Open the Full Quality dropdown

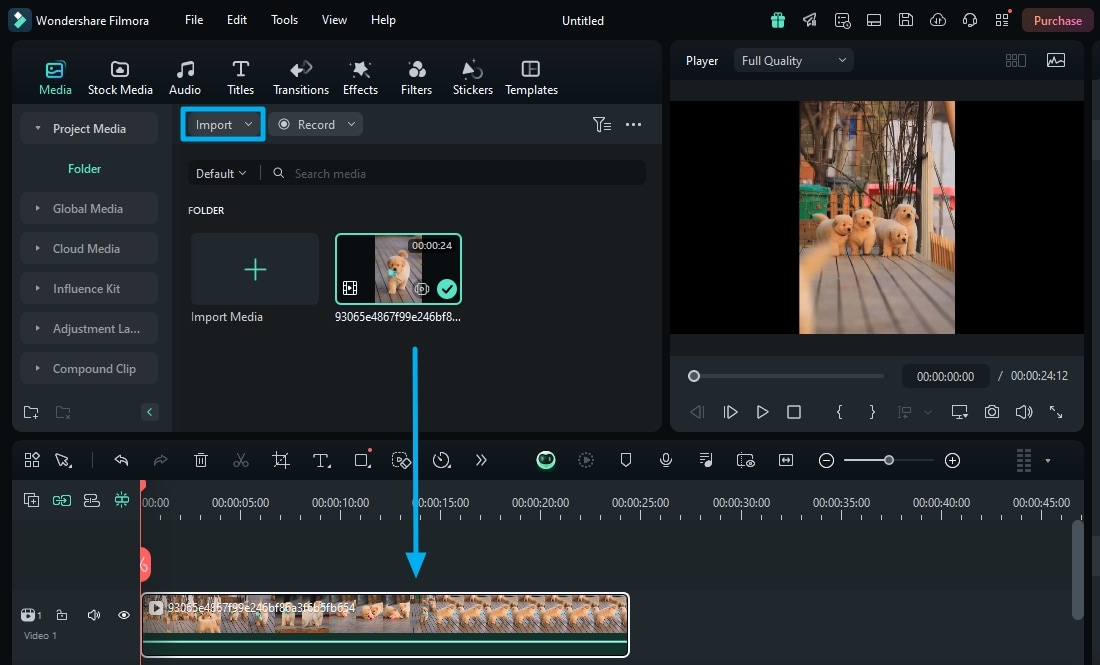click(793, 61)
